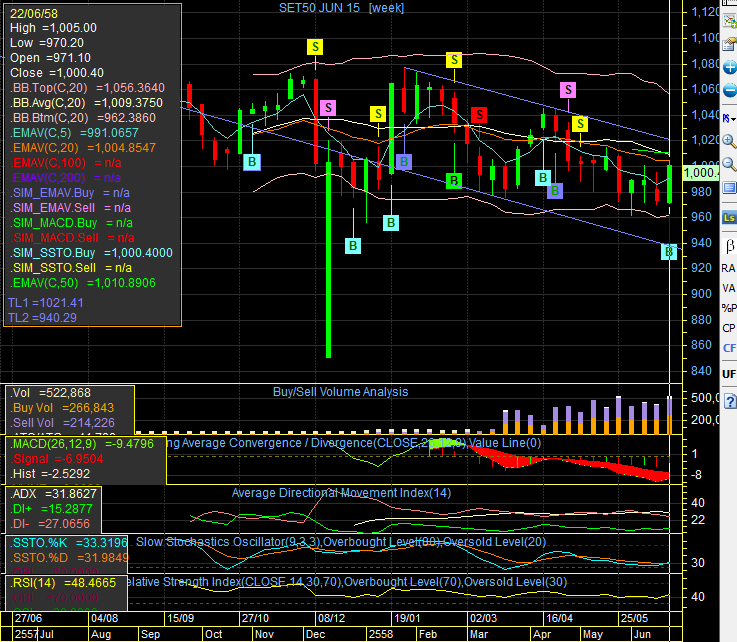Screen dimensions: 737x642
Task: Click the Buy/Sell Volume Analysis title
Action: pos(340,391)
